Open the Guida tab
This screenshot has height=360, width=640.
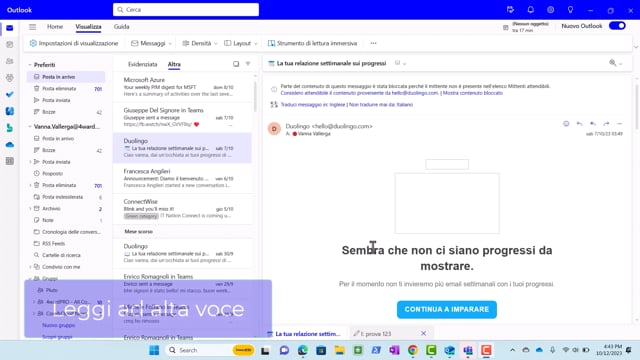click(121, 27)
